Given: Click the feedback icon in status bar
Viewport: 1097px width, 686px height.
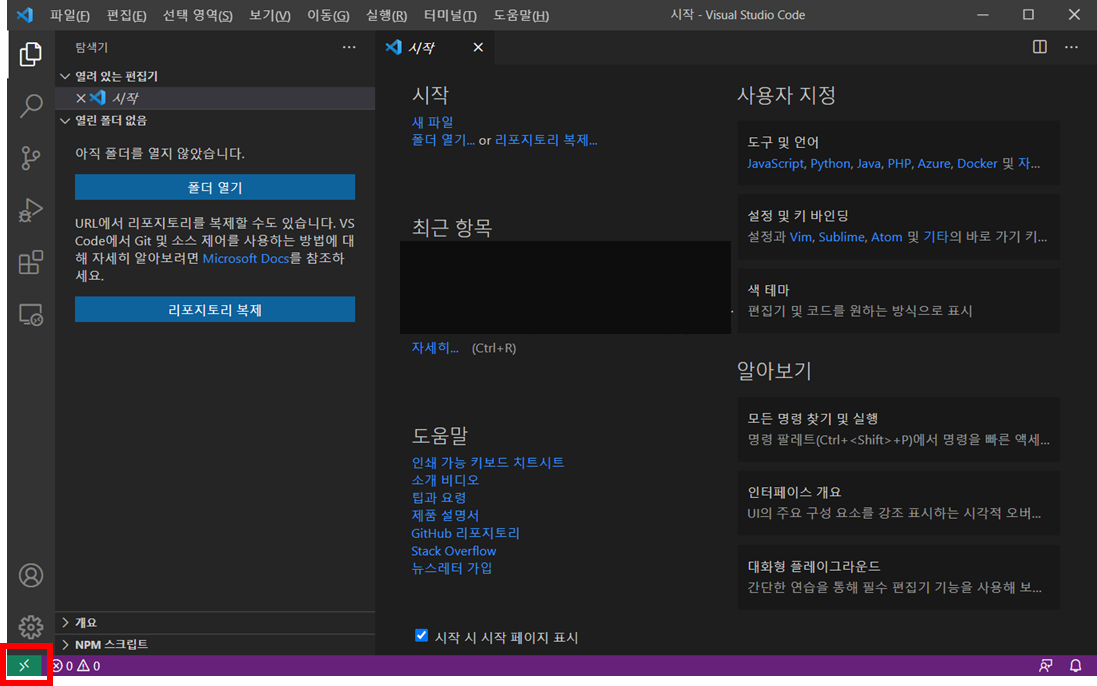Looking at the screenshot, I should (x=1045, y=666).
